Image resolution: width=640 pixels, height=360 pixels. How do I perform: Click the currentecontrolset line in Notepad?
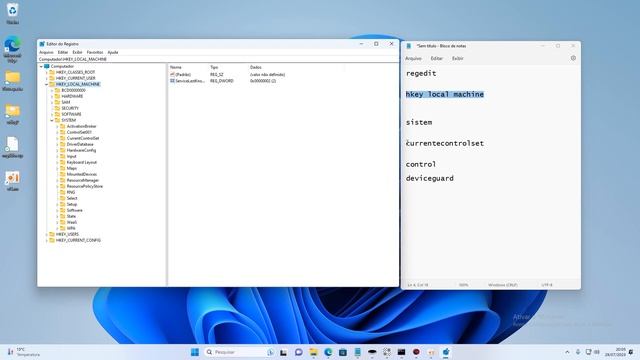[x=445, y=143]
